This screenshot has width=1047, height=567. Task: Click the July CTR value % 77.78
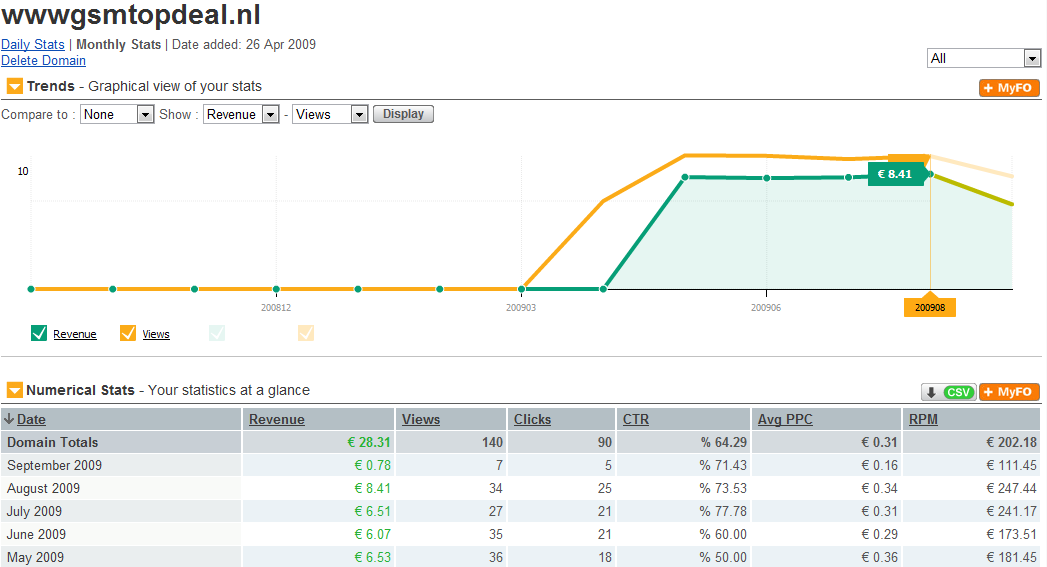[x=723, y=512]
